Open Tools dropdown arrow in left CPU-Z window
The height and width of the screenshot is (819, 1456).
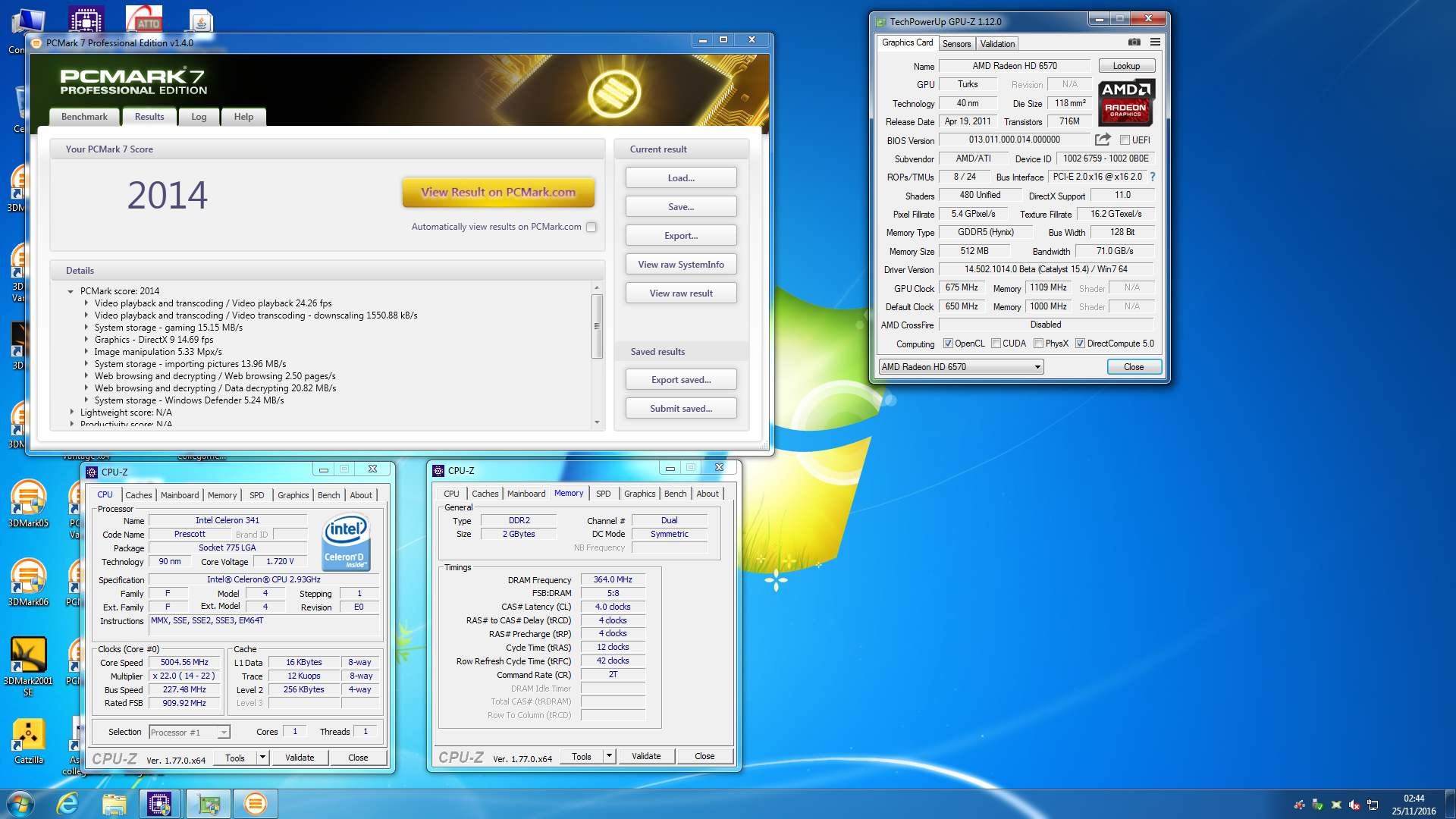(262, 758)
